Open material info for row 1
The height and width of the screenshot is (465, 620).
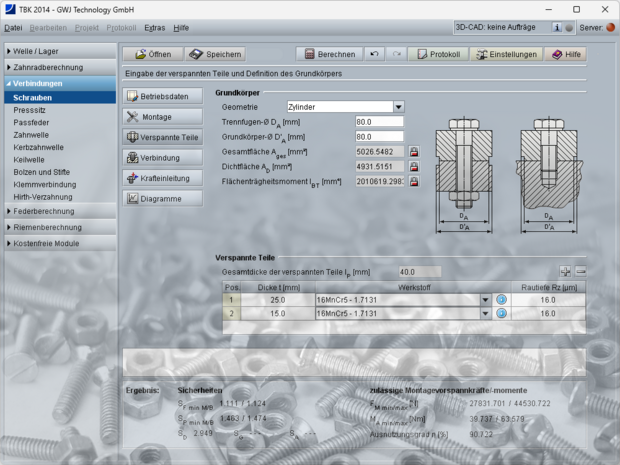point(502,299)
